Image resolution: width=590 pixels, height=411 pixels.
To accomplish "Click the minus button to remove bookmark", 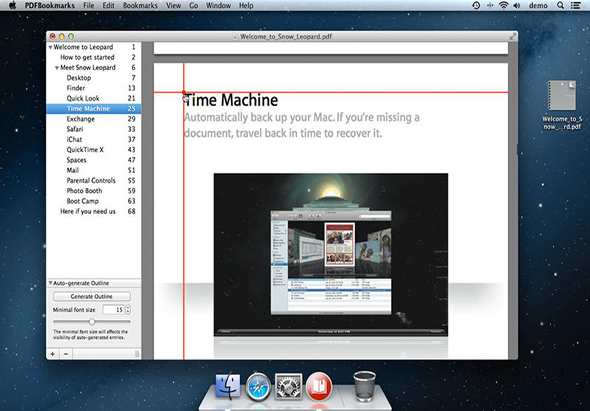I will [66, 354].
